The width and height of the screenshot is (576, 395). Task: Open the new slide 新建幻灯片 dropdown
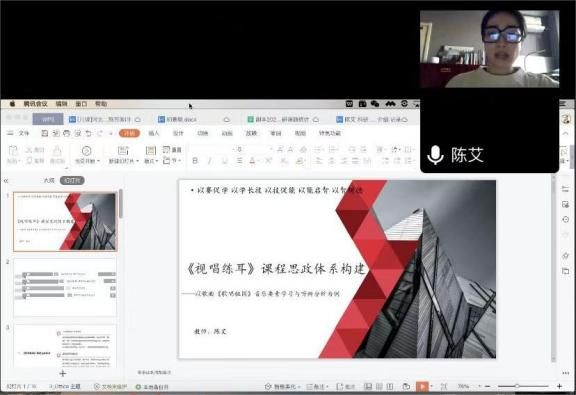click(123, 161)
